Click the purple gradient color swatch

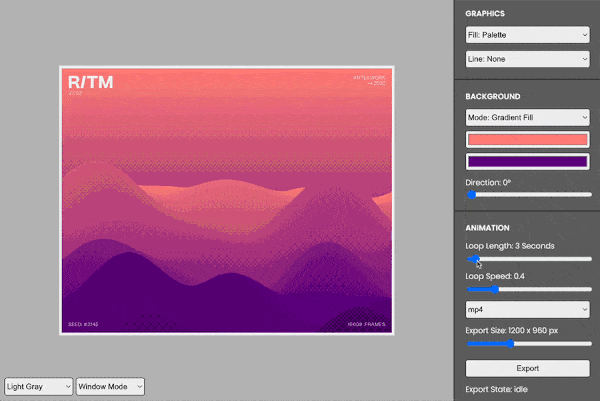[x=527, y=161]
